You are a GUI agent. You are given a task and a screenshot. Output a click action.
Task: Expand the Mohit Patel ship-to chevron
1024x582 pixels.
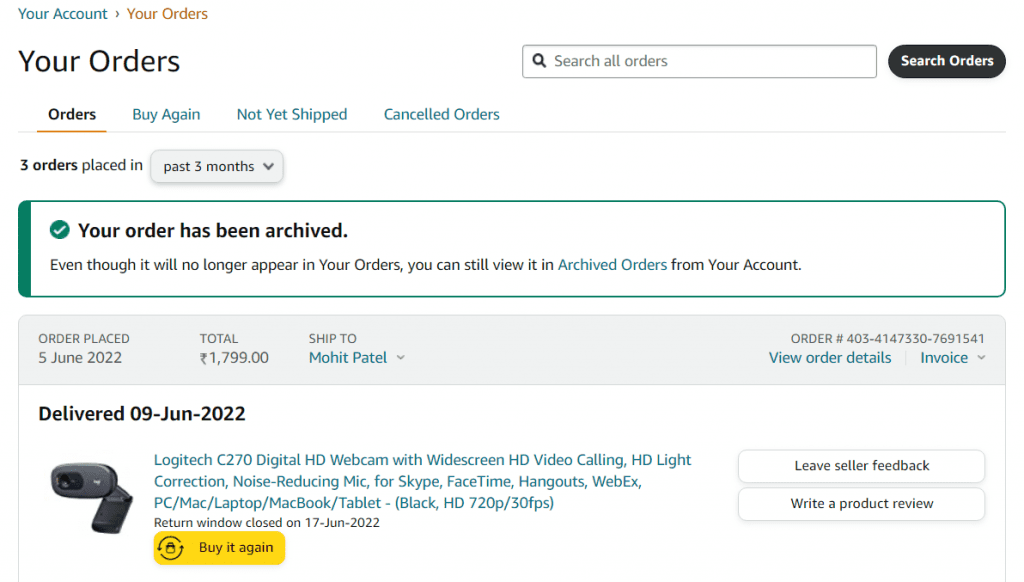point(401,357)
